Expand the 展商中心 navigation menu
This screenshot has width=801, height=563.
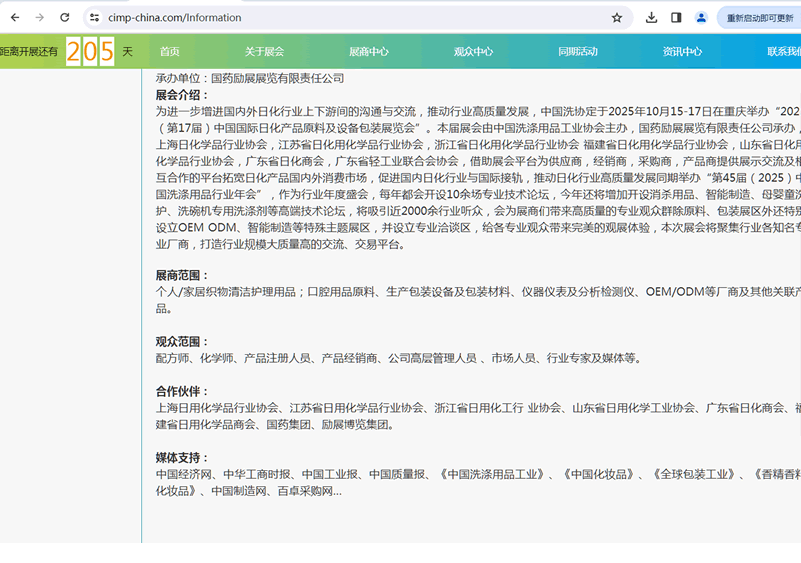coord(368,52)
